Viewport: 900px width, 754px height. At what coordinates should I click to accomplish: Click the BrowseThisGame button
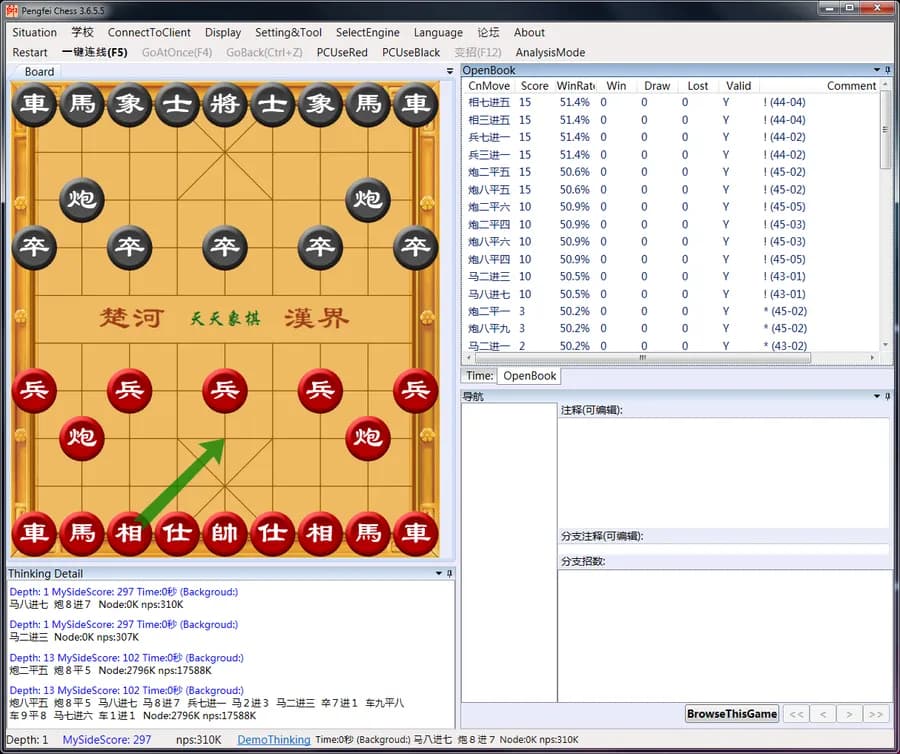tap(732, 714)
